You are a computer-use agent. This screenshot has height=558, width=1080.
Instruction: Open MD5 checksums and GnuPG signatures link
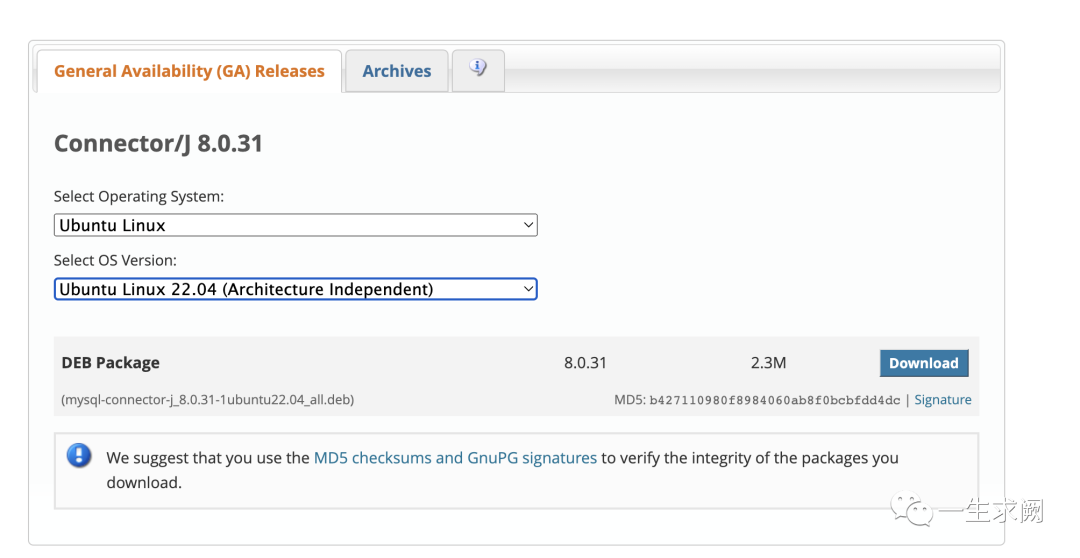coord(455,458)
